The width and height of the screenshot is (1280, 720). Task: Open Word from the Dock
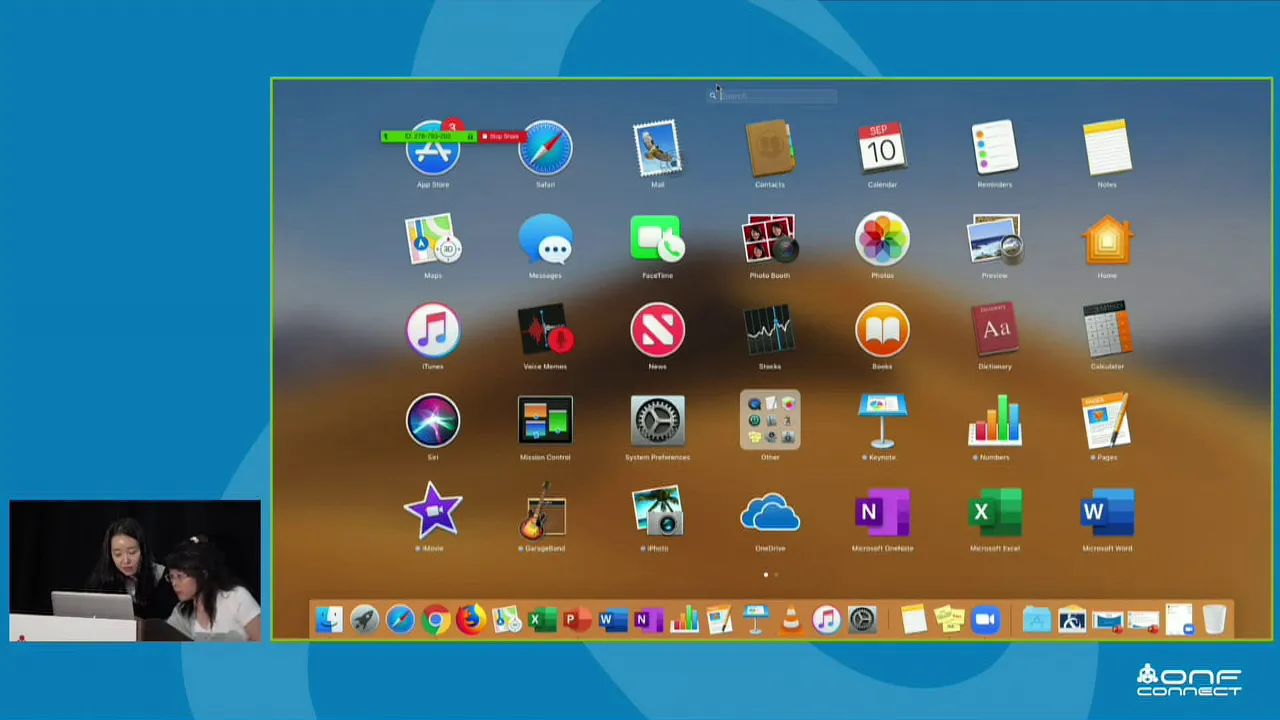[x=613, y=620]
